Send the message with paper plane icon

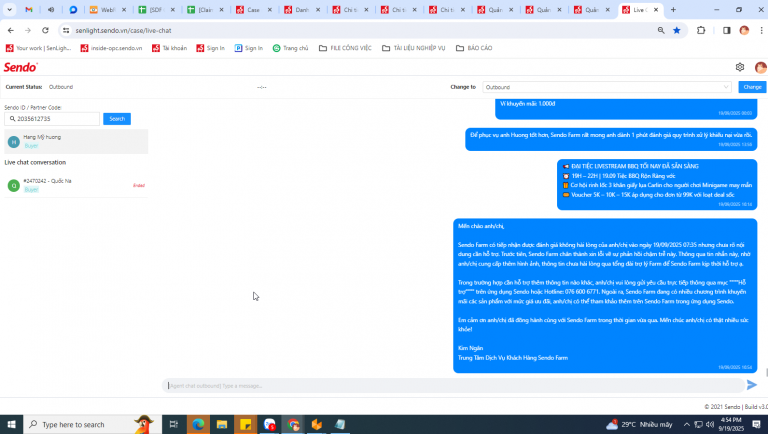752,385
